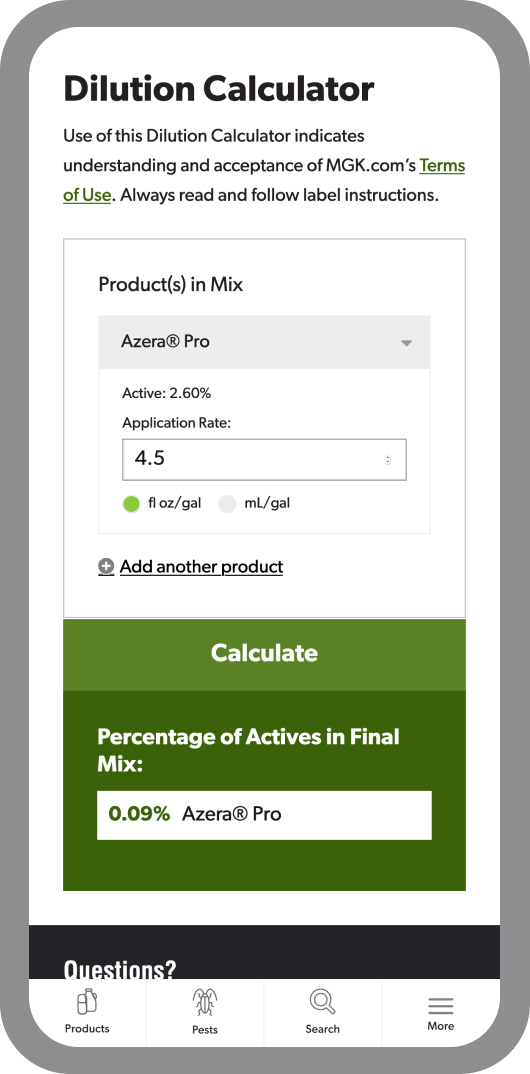Click the plus icon beside Add another product
530x1074 pixels.
(x=106, y=566)
